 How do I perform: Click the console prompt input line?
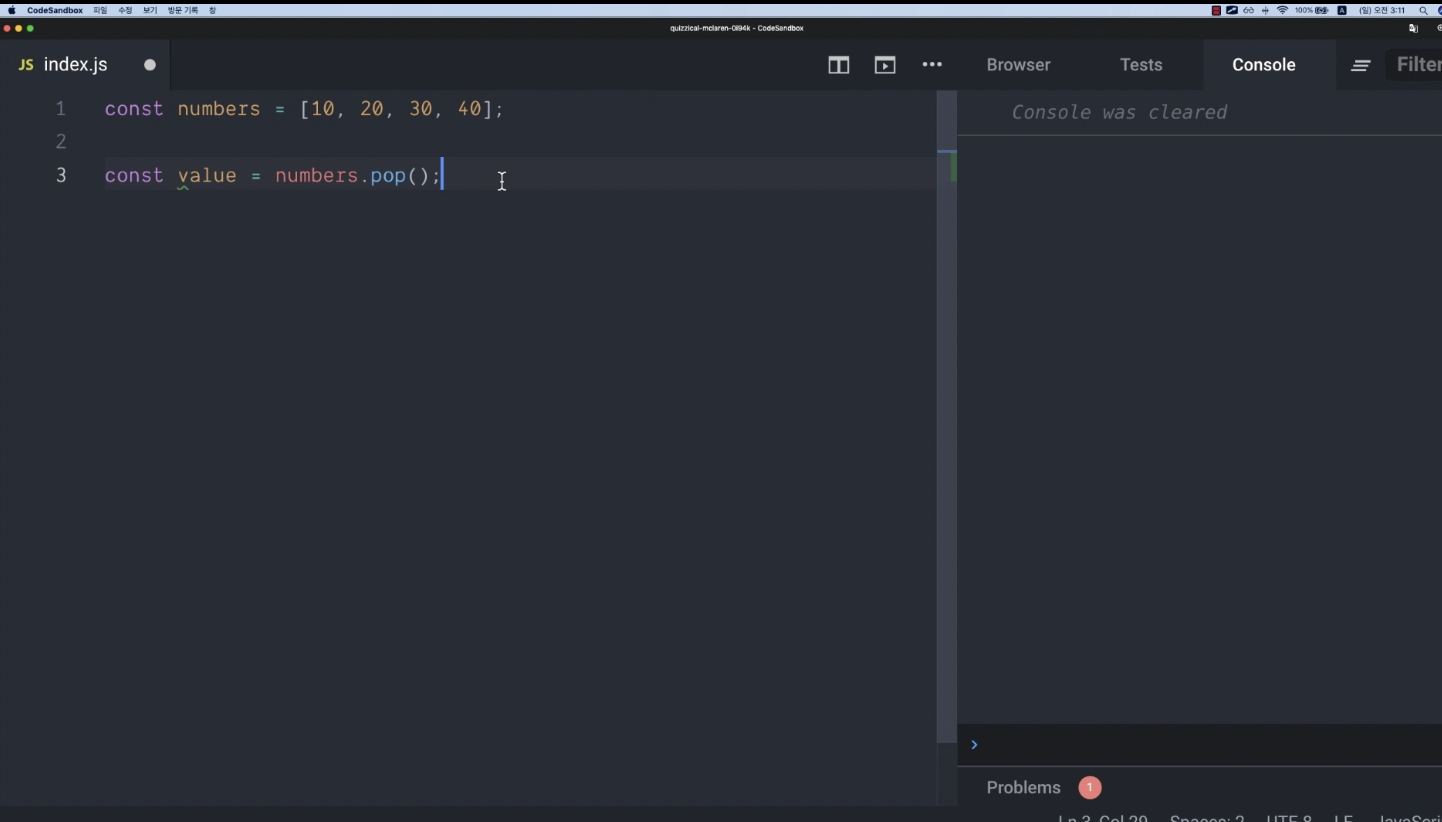pyautogui.click(x=1200, y=745)
